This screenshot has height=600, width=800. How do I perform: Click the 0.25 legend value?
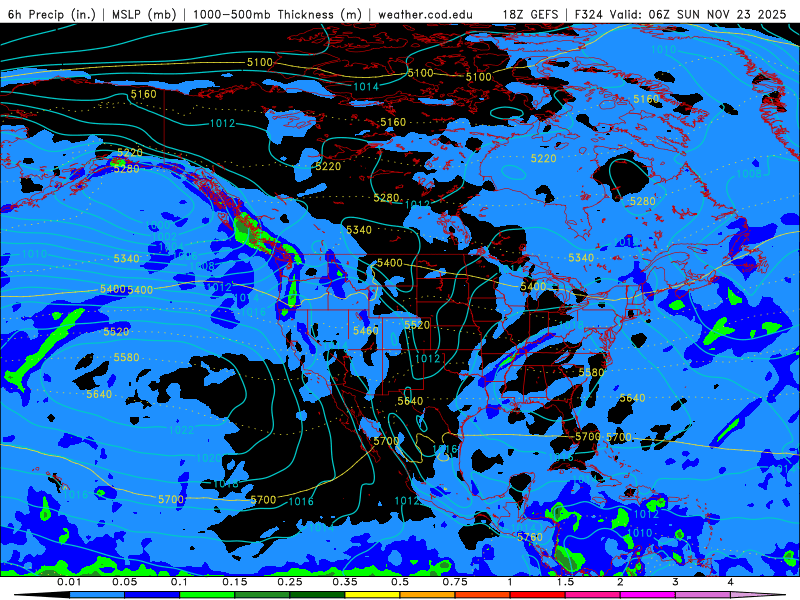[x=290, y=582]
